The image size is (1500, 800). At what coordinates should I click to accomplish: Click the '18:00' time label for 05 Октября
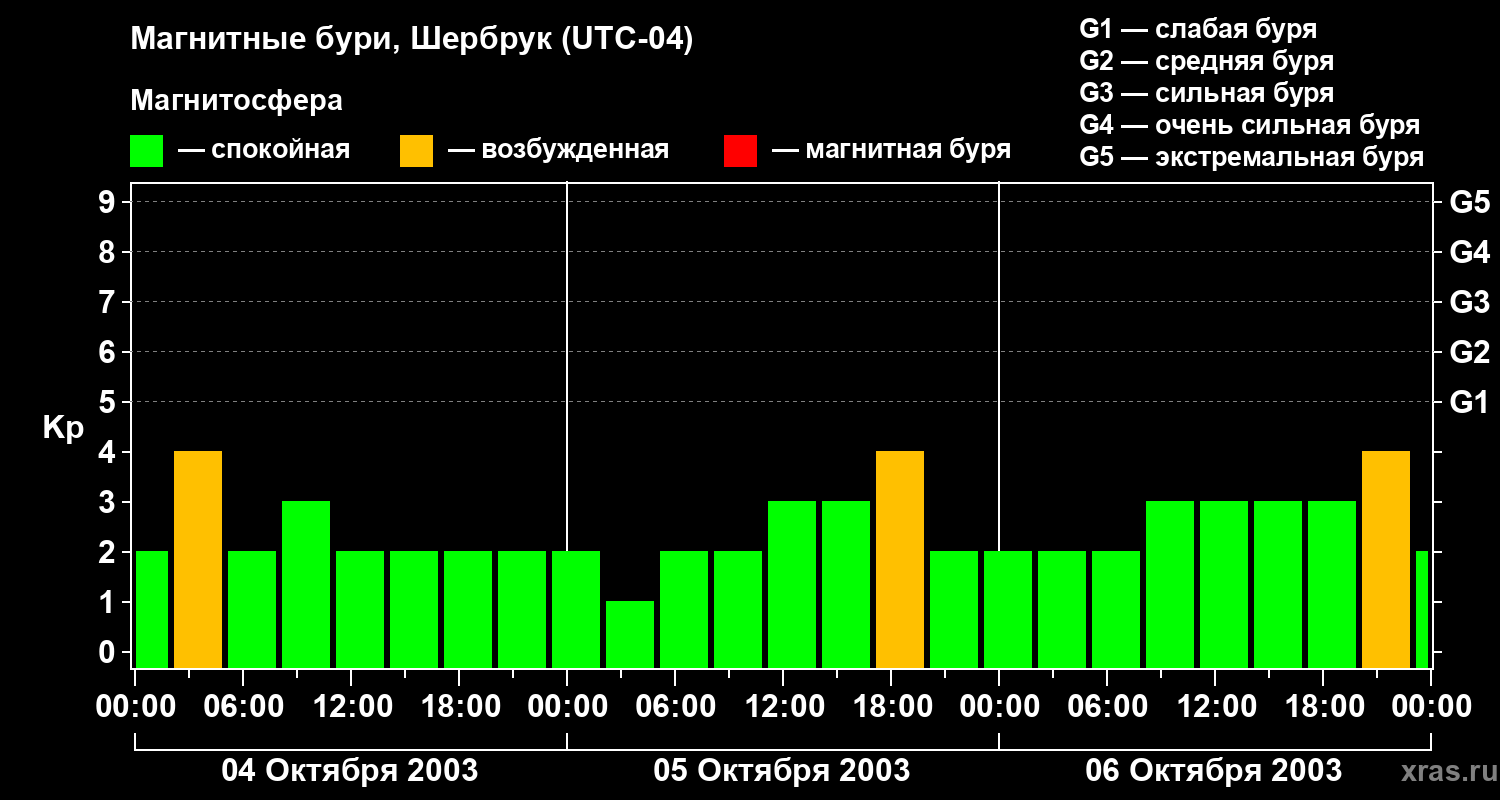[x=891, y=706]
